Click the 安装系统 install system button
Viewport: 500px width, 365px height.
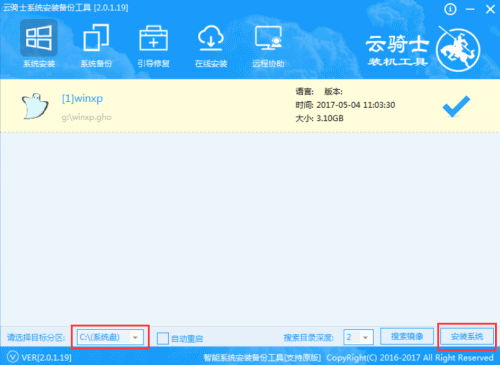(x=467, y=337)
